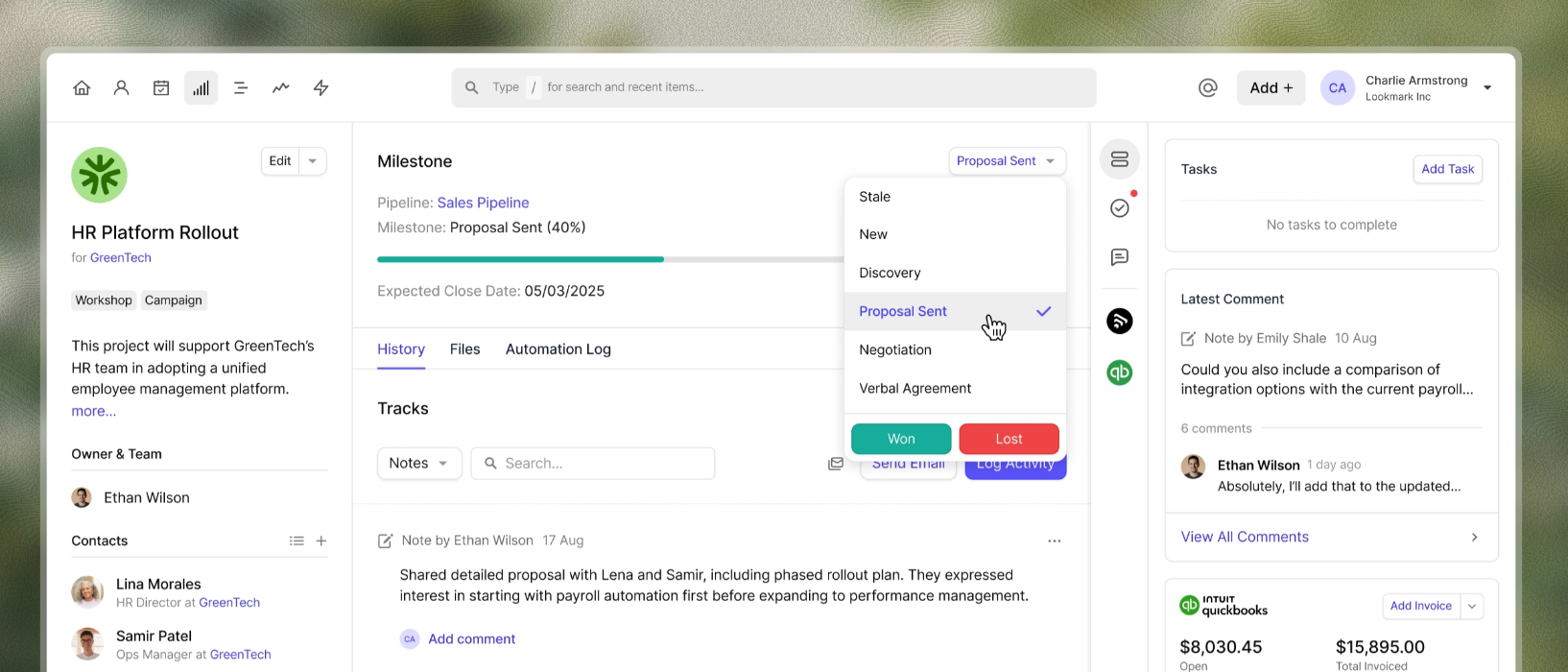This screenshot has width=1568, height=672.
Task: Switch to the History tab
Action: tap(401, 349)
